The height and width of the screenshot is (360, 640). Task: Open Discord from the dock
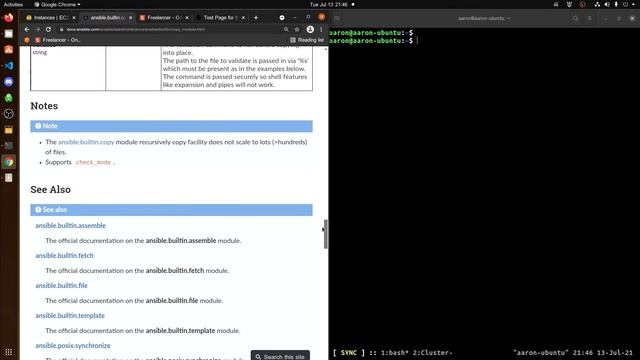[9, 82]
